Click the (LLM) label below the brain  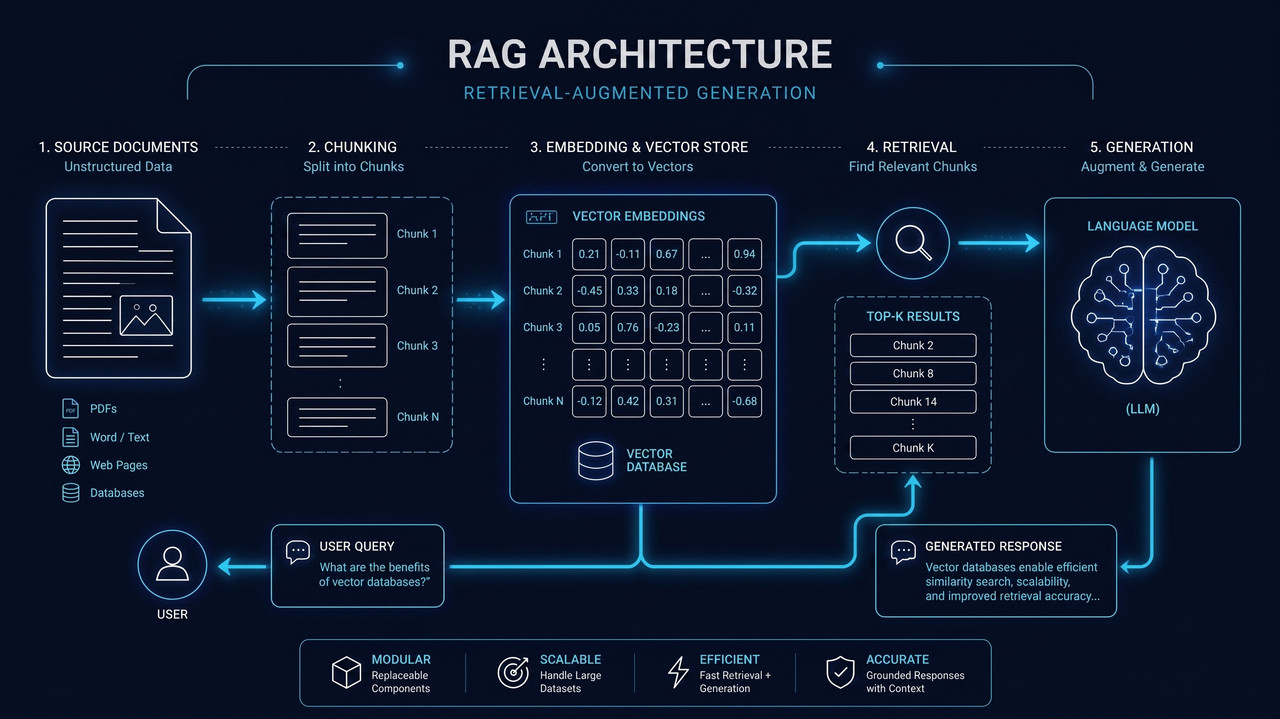[x=1142, y=409]
